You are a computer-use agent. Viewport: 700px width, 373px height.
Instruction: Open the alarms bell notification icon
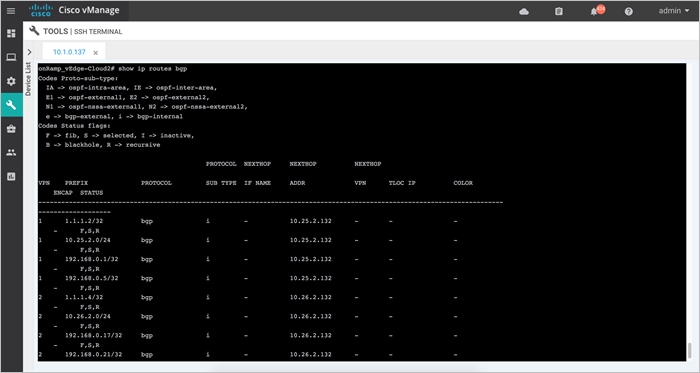pyautogui.click(x=594, y=12)
